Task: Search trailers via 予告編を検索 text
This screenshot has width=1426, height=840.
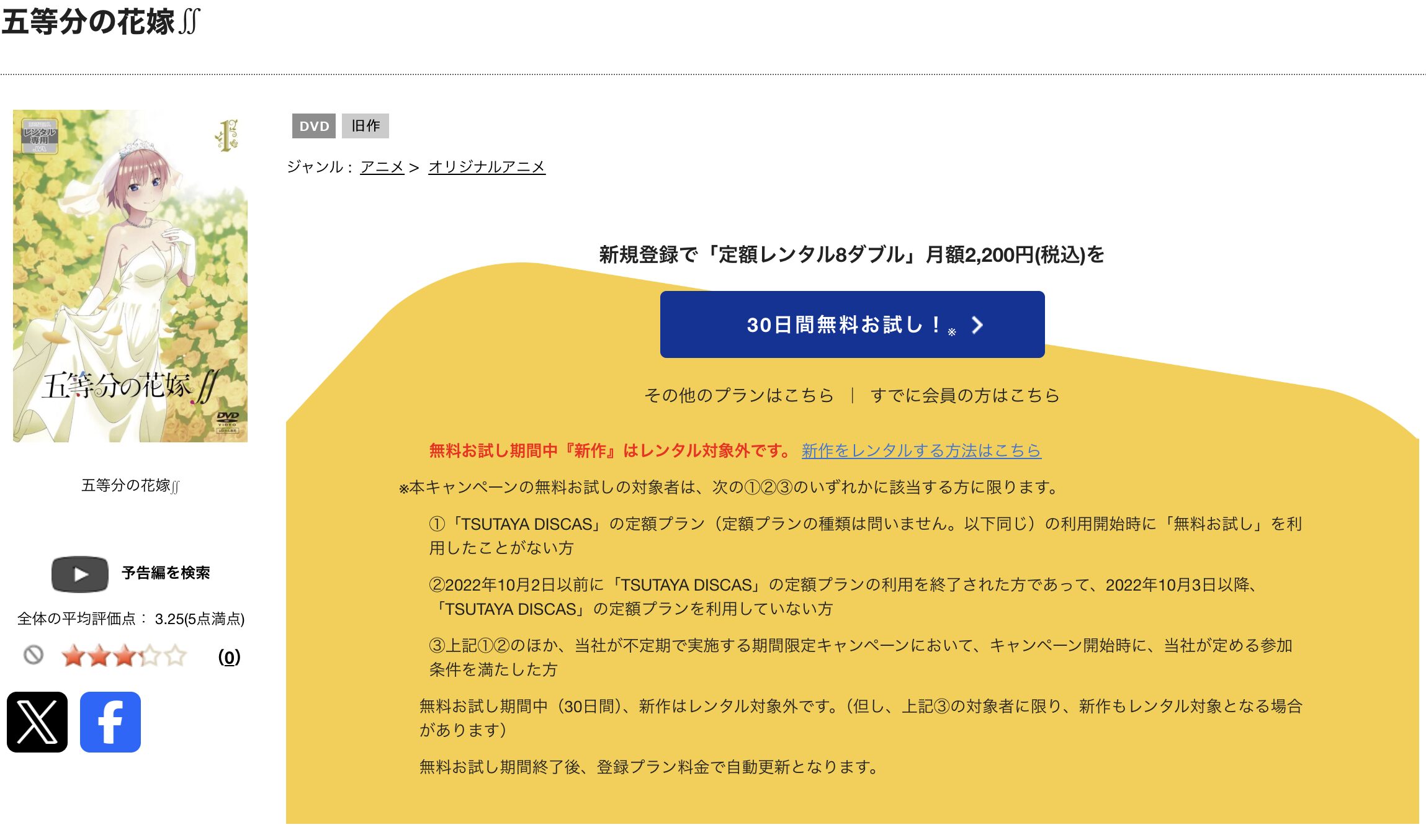Action: (166, 573)
